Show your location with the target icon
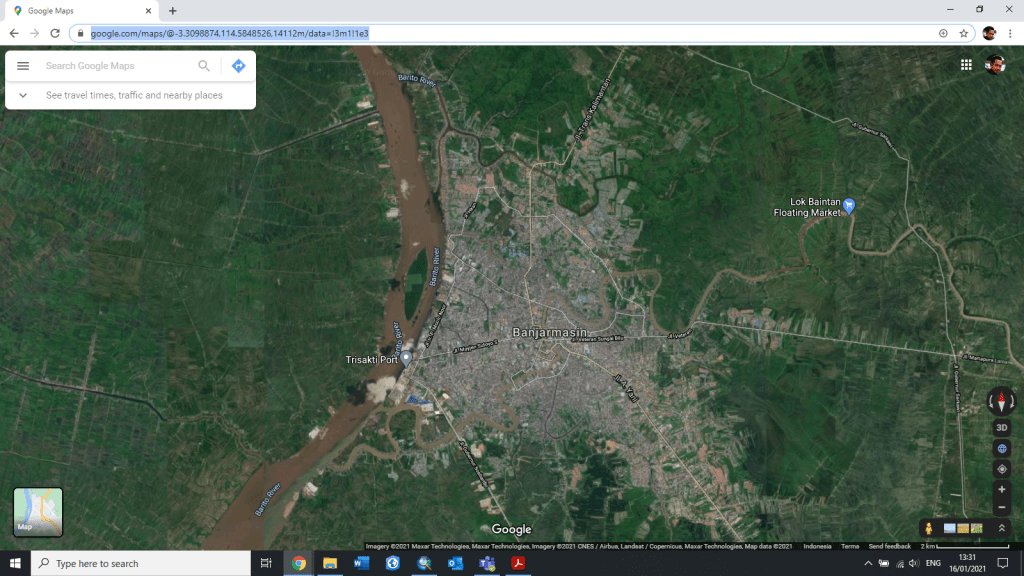The image size is (1024, 576). pos(1001,469)
